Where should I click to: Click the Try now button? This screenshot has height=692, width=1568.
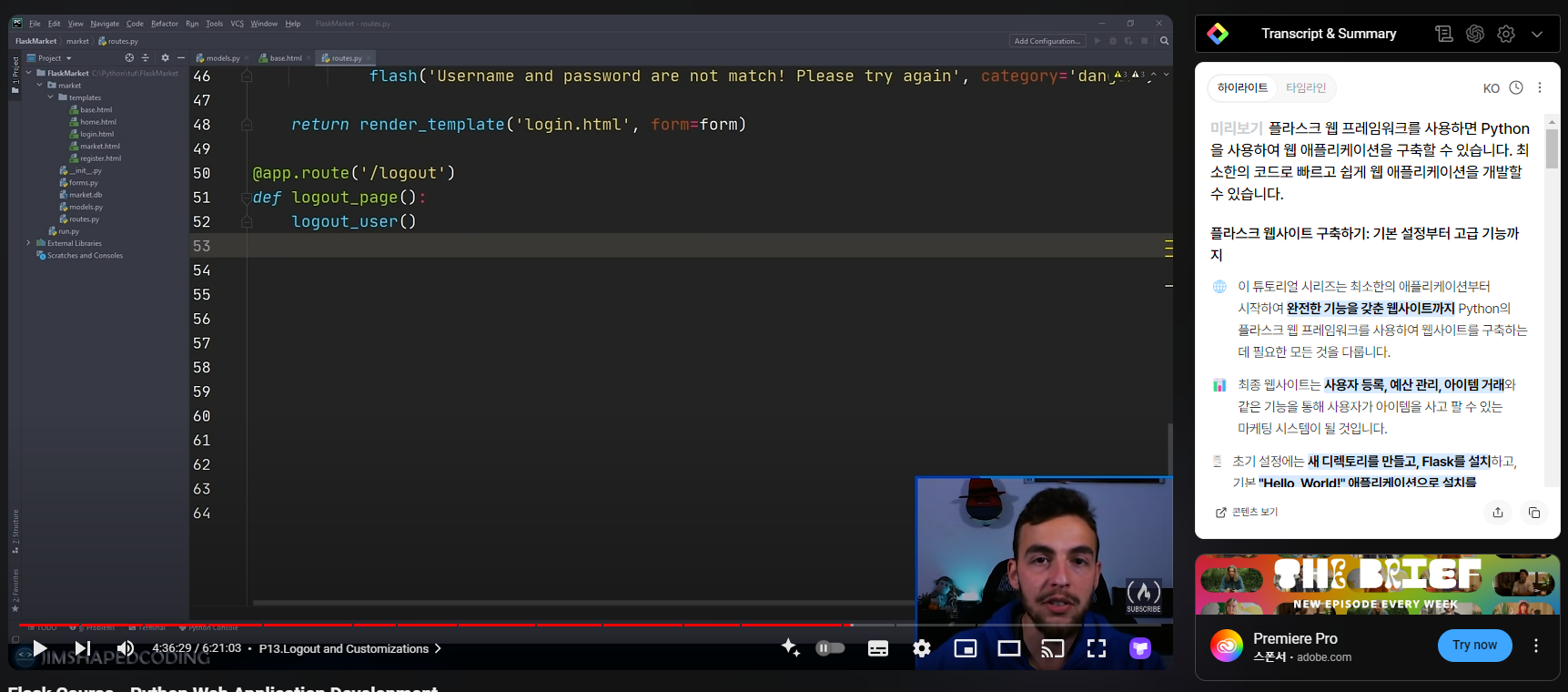click(1474, 646)
